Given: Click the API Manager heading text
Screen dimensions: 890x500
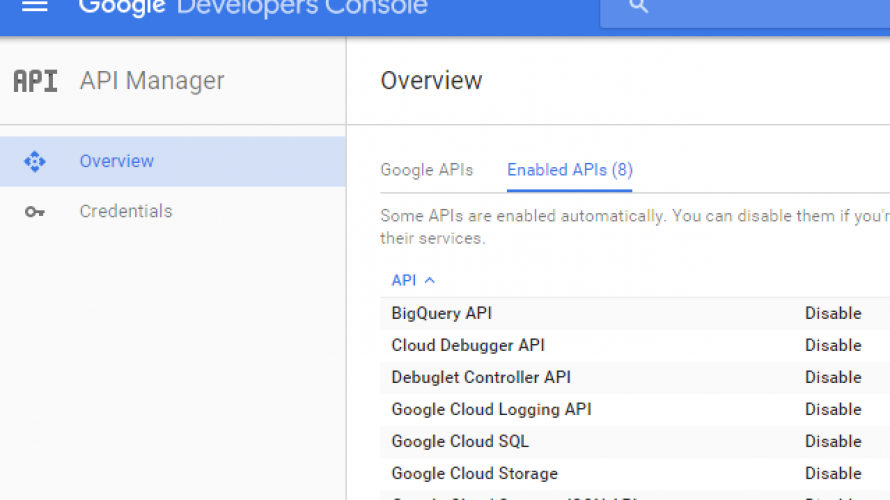Looking at the screenshot, I should [x=152, y=81].
